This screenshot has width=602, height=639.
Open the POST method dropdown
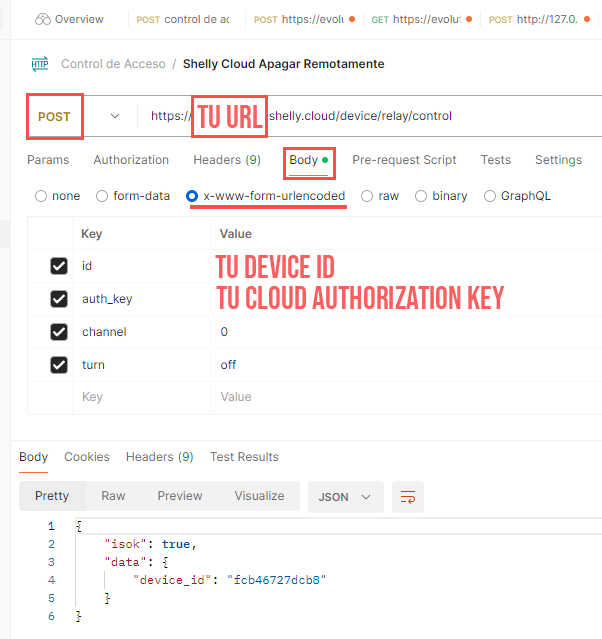[80, 116]
